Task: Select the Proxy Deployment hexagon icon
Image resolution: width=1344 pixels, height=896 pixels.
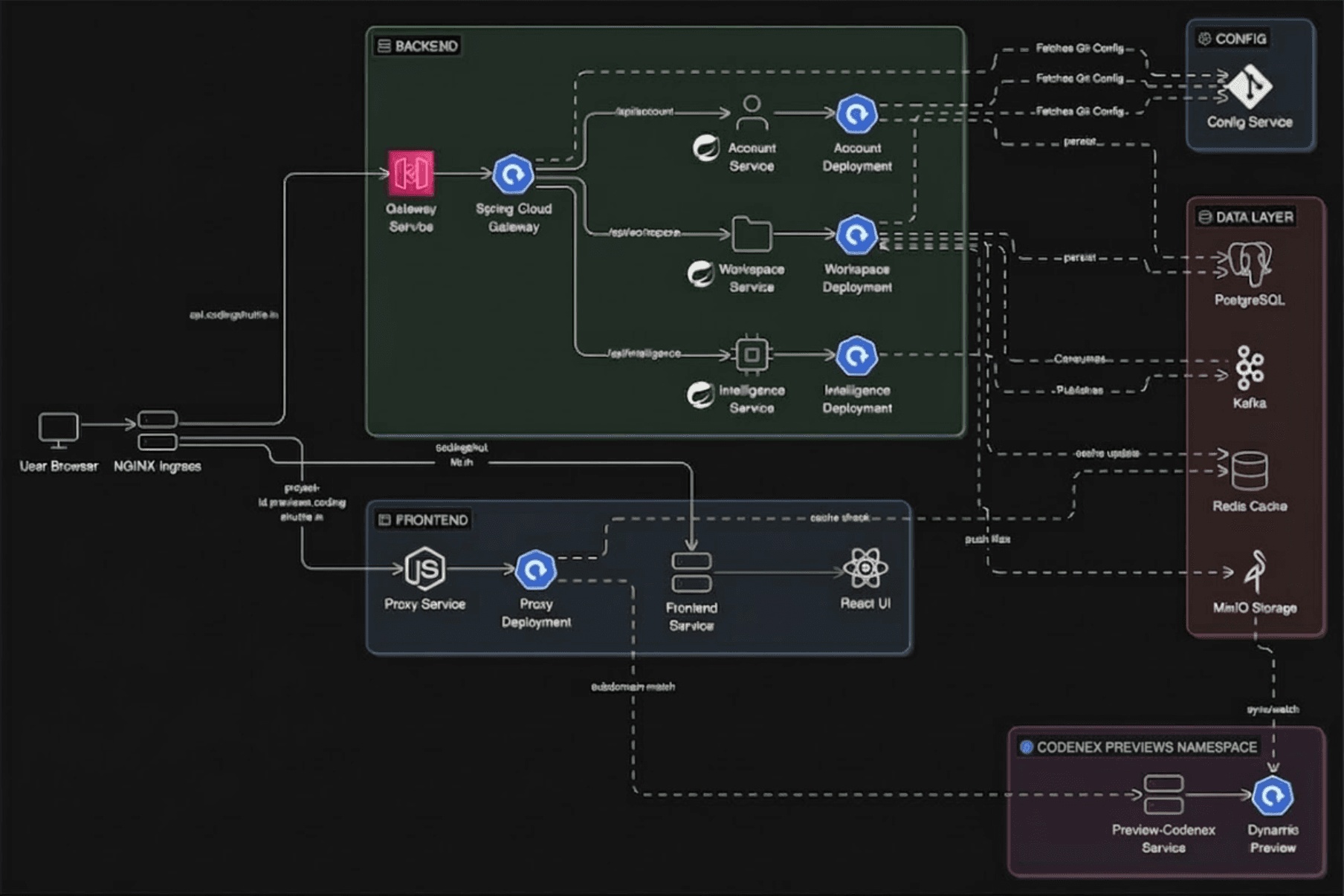Action: coord(536,571)
